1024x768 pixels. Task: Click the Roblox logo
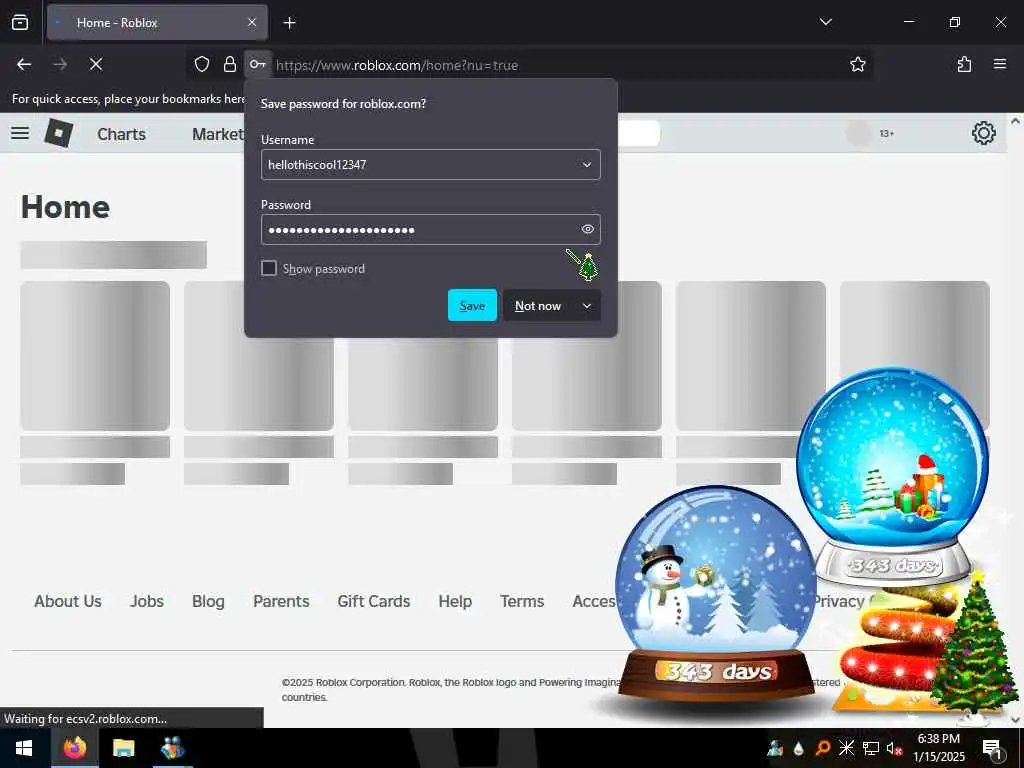[x=59, y=133]
